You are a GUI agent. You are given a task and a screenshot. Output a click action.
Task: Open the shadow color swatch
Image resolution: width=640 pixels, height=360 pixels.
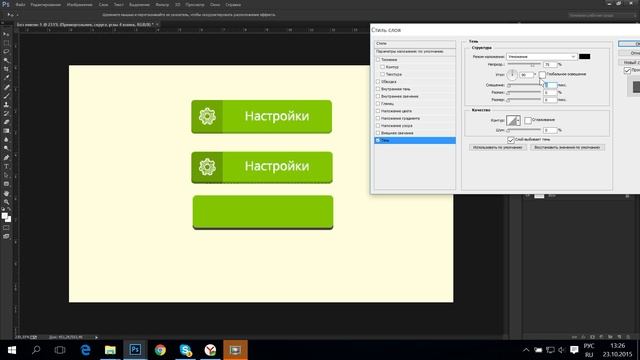coord(584,56)
